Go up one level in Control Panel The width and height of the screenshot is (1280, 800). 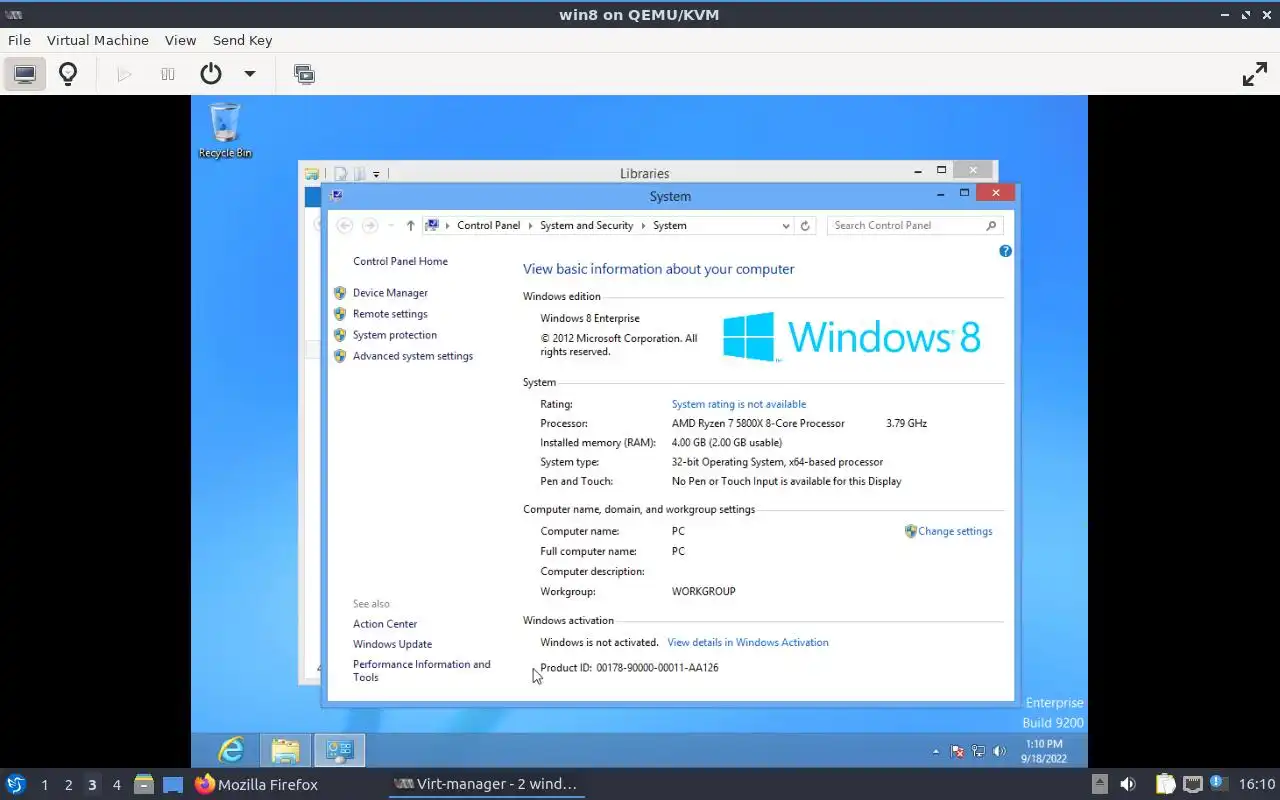(410, 226)
